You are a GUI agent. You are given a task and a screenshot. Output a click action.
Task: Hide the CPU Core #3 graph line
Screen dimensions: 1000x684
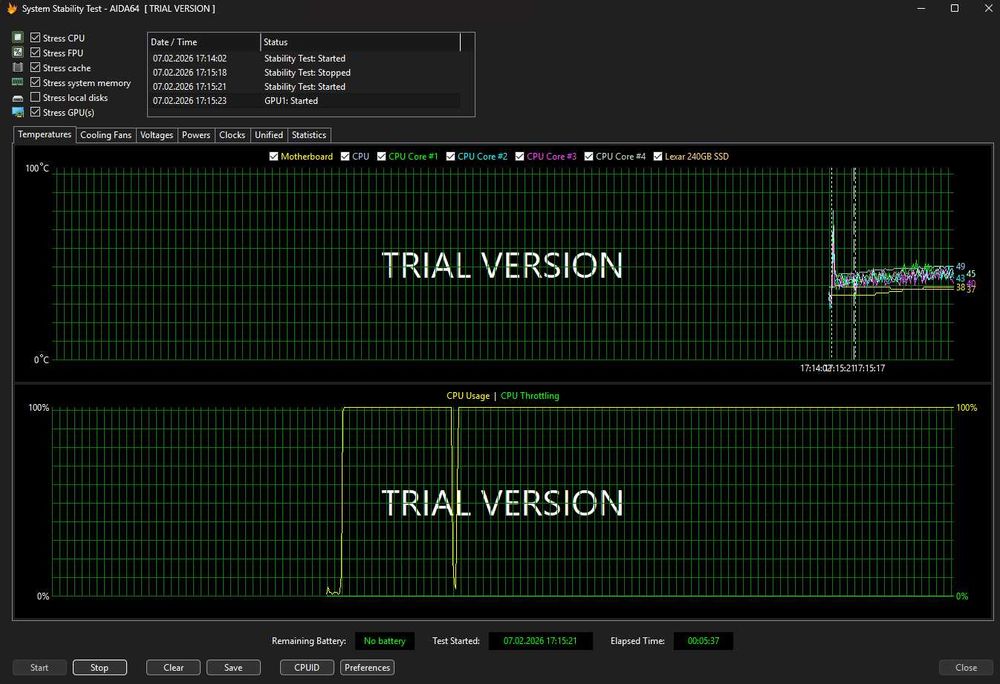tap(520, 156)
